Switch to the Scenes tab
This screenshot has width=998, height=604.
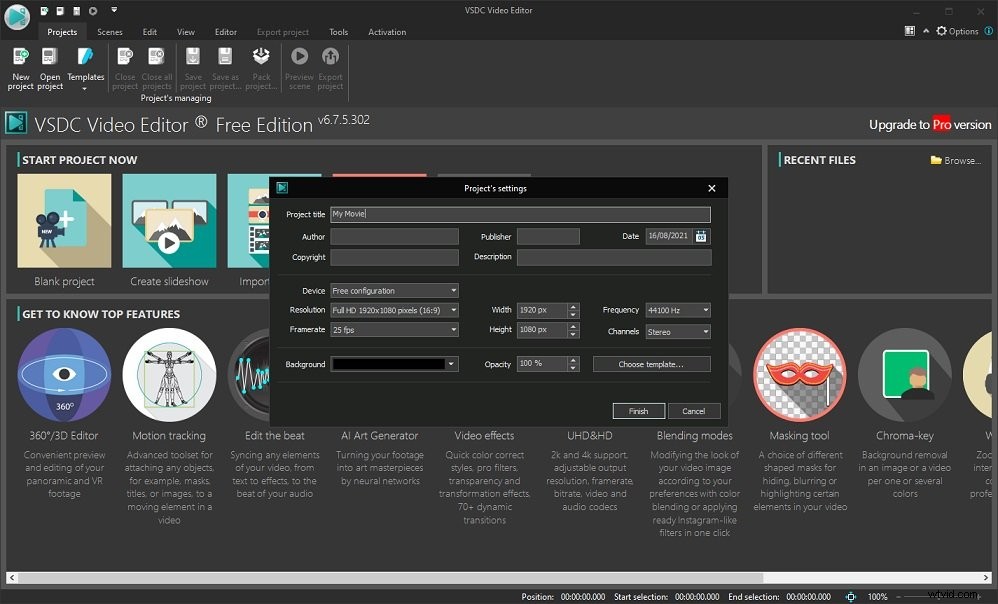coord(109,31)
